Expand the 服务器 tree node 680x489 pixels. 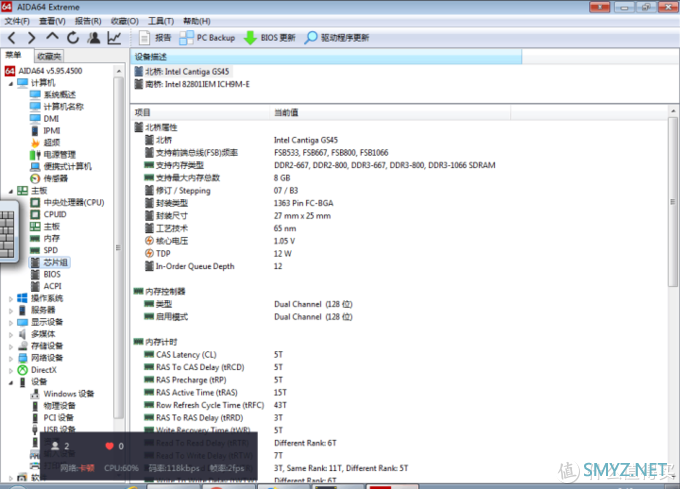point(11,310)
